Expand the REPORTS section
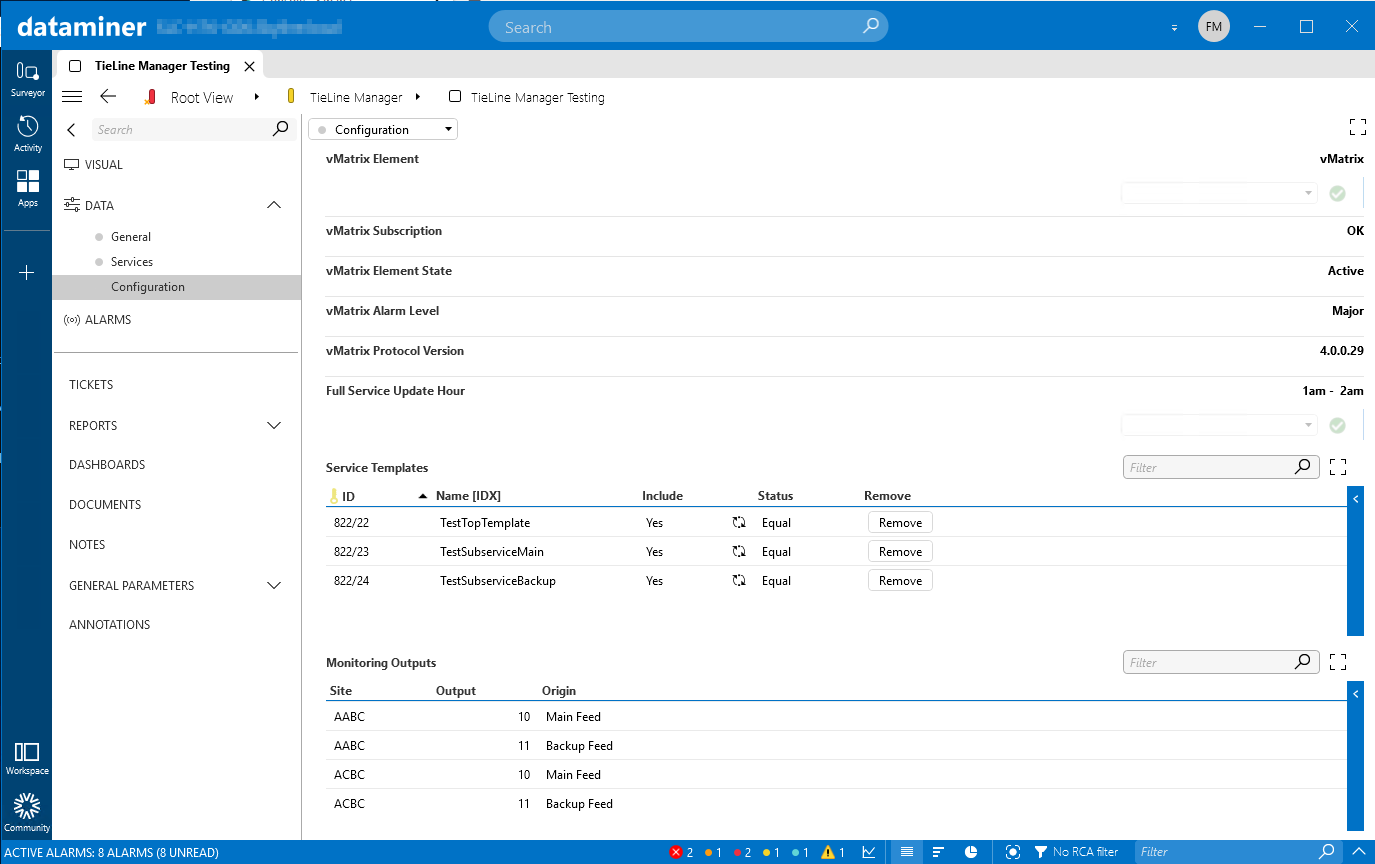The width and height of the screenshot is (1375, 864). coord(274,425)
